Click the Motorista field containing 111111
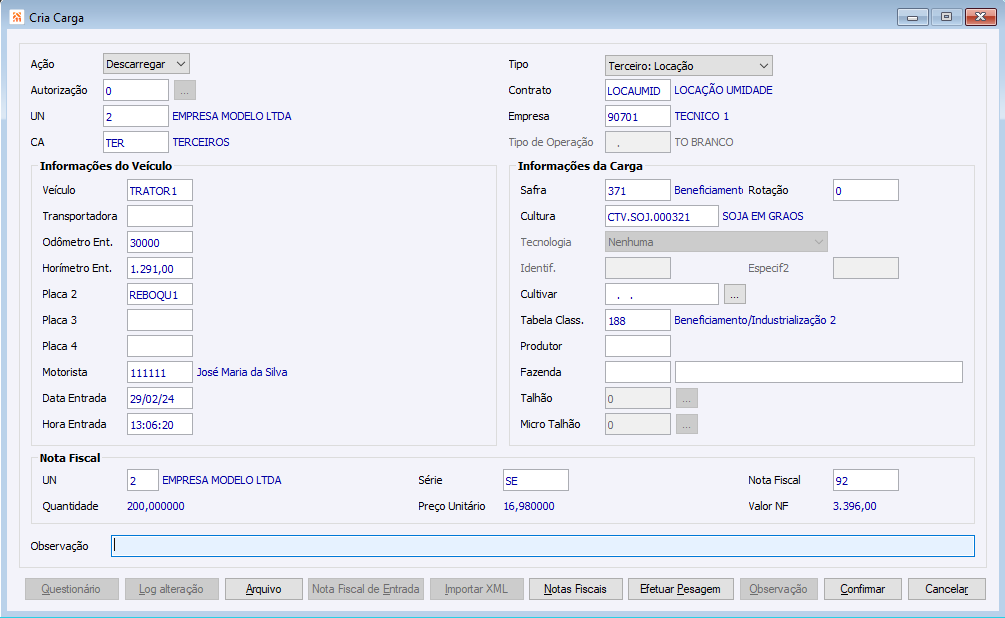The width and height of the screenshot is (1005, 618). (160, 372)
